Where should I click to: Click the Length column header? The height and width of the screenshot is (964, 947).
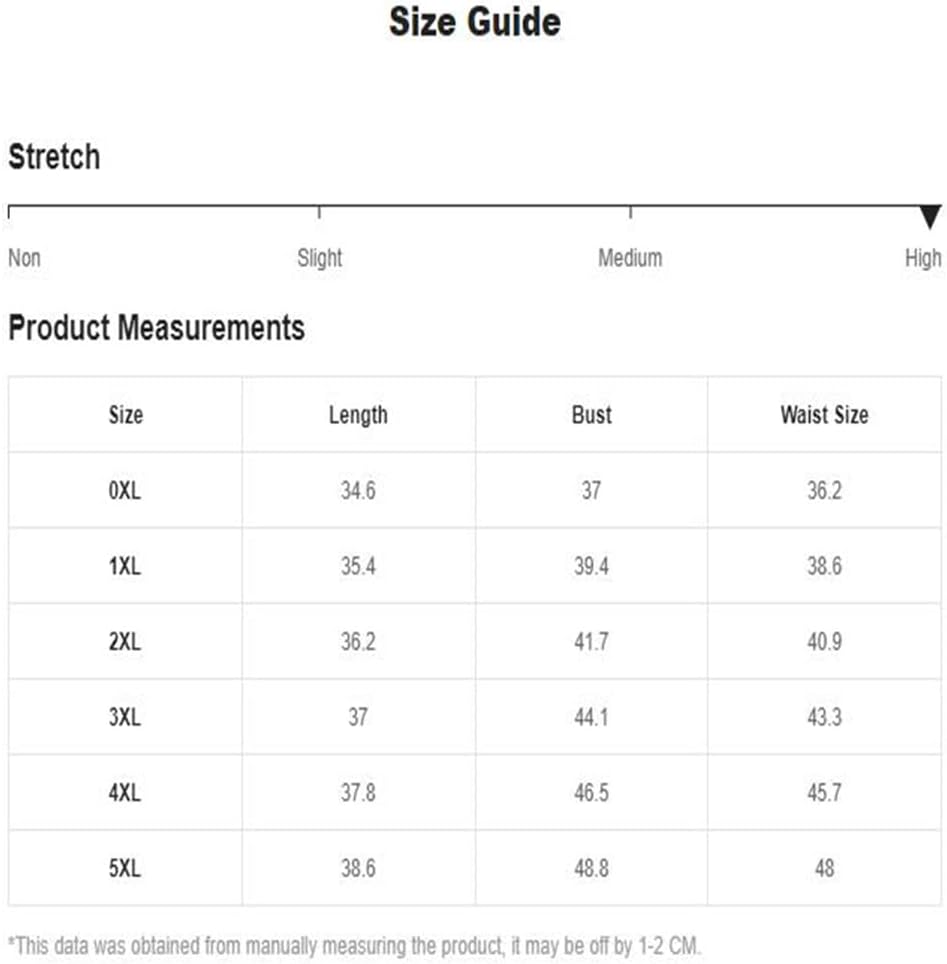358,416
